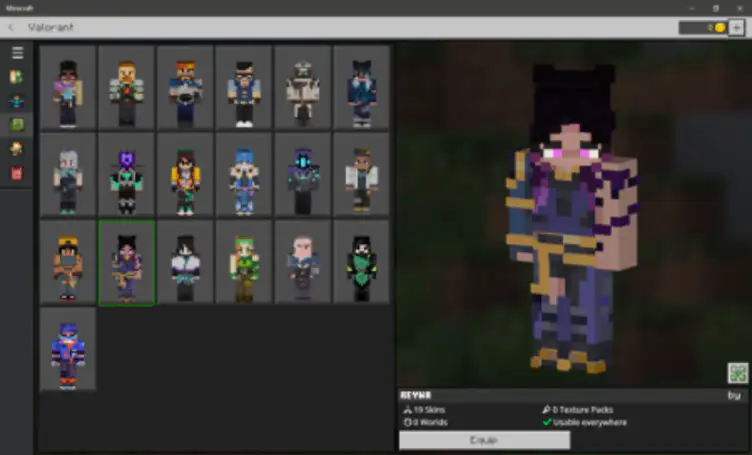Click the coin balance display
Screen dimensions: 752x455
(x=703, y=28)
